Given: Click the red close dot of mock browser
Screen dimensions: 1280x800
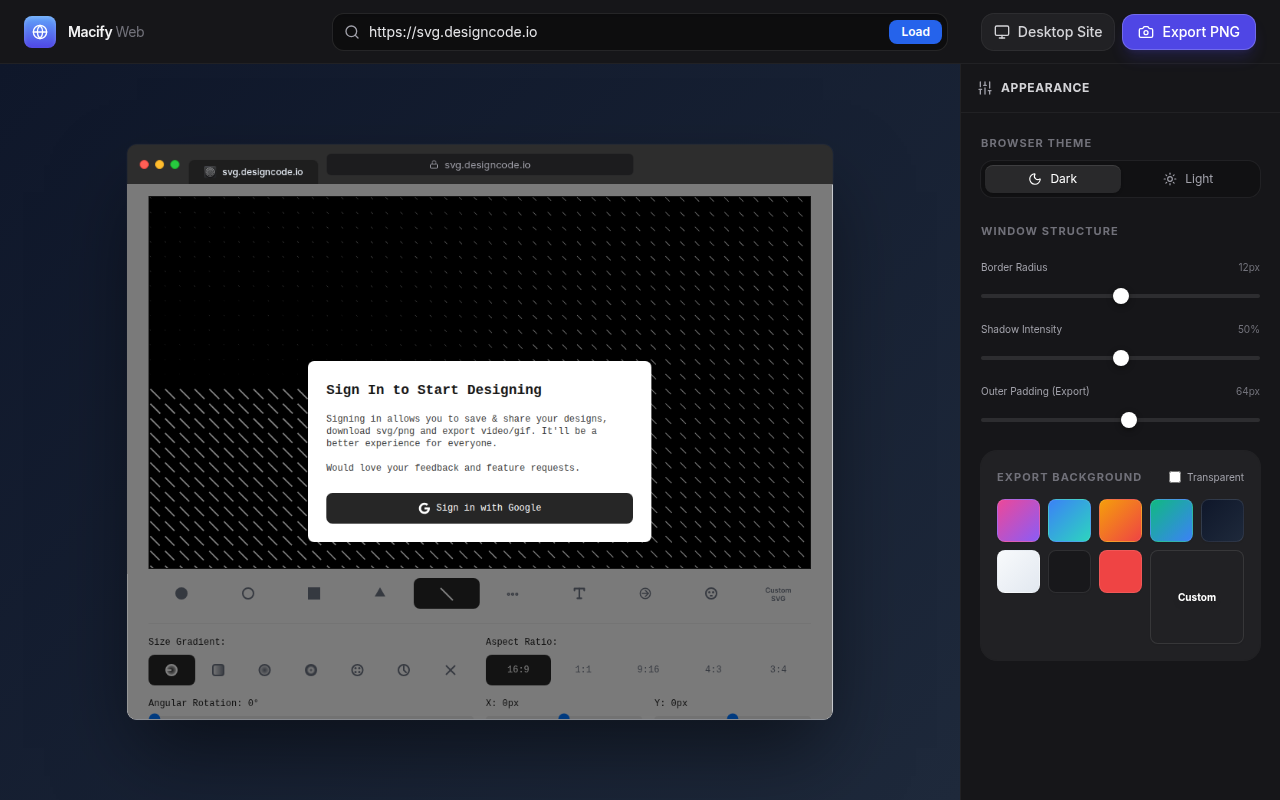Looking at the screenshot, I should pyautogui.click(x=144, y=164).
